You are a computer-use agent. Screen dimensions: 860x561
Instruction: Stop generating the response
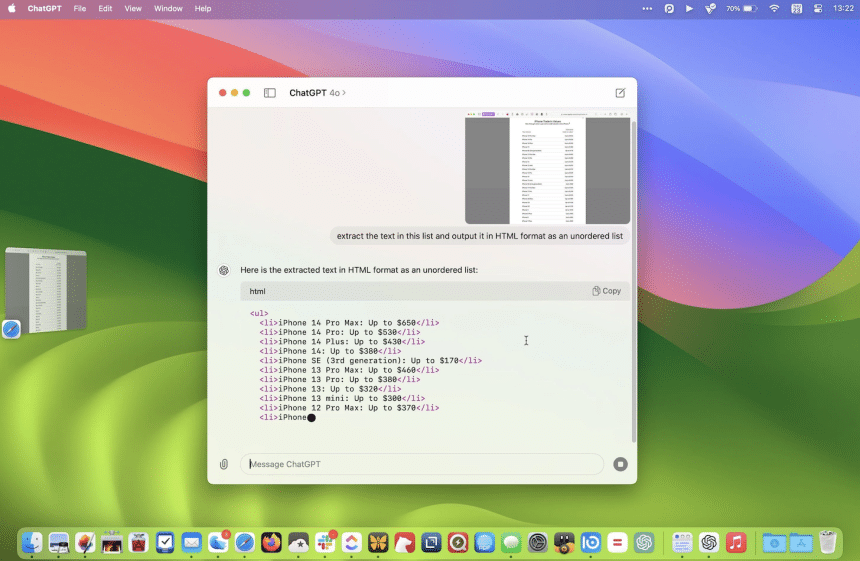tap(620, 464)
